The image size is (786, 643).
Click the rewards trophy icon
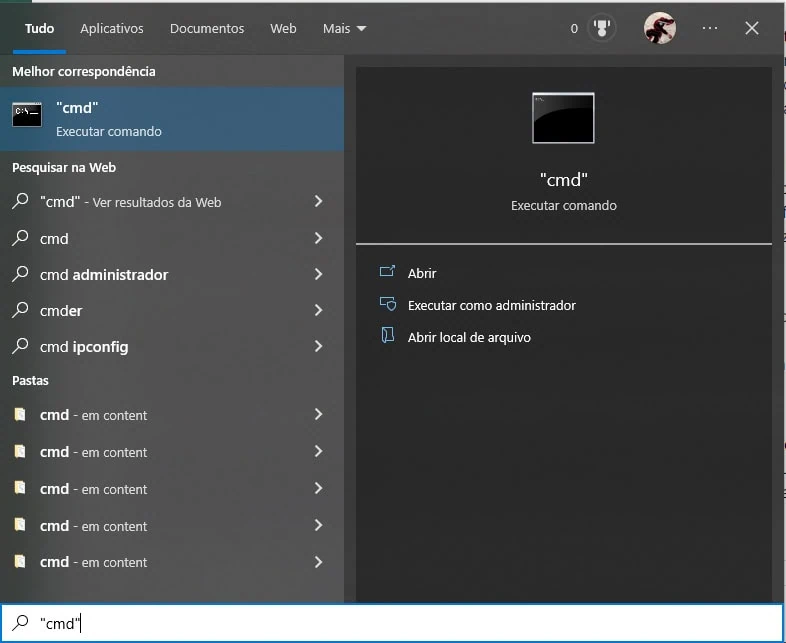tap(602, 29)
